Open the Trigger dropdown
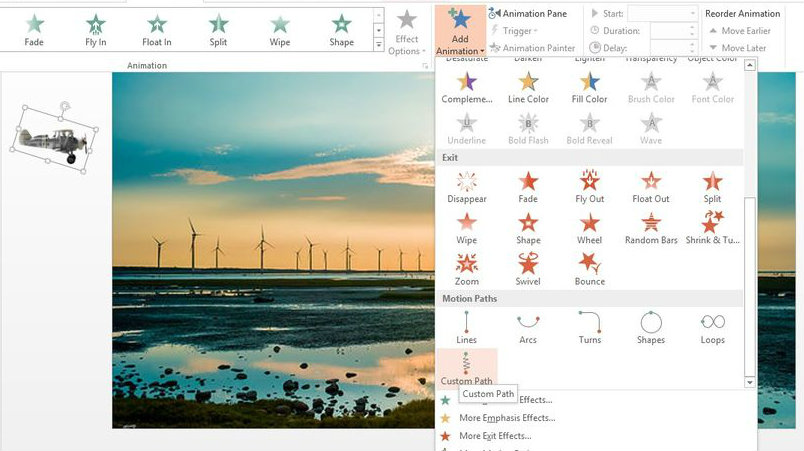Image resolution: width=804 pixels, height=451 pixels. point(514,31)
